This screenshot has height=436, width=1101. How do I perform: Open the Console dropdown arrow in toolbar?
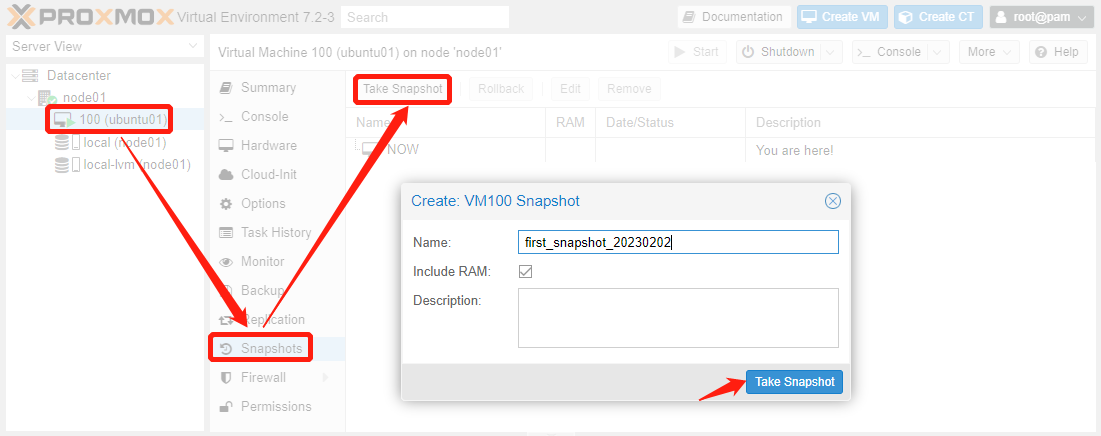[x=939, y=52]
